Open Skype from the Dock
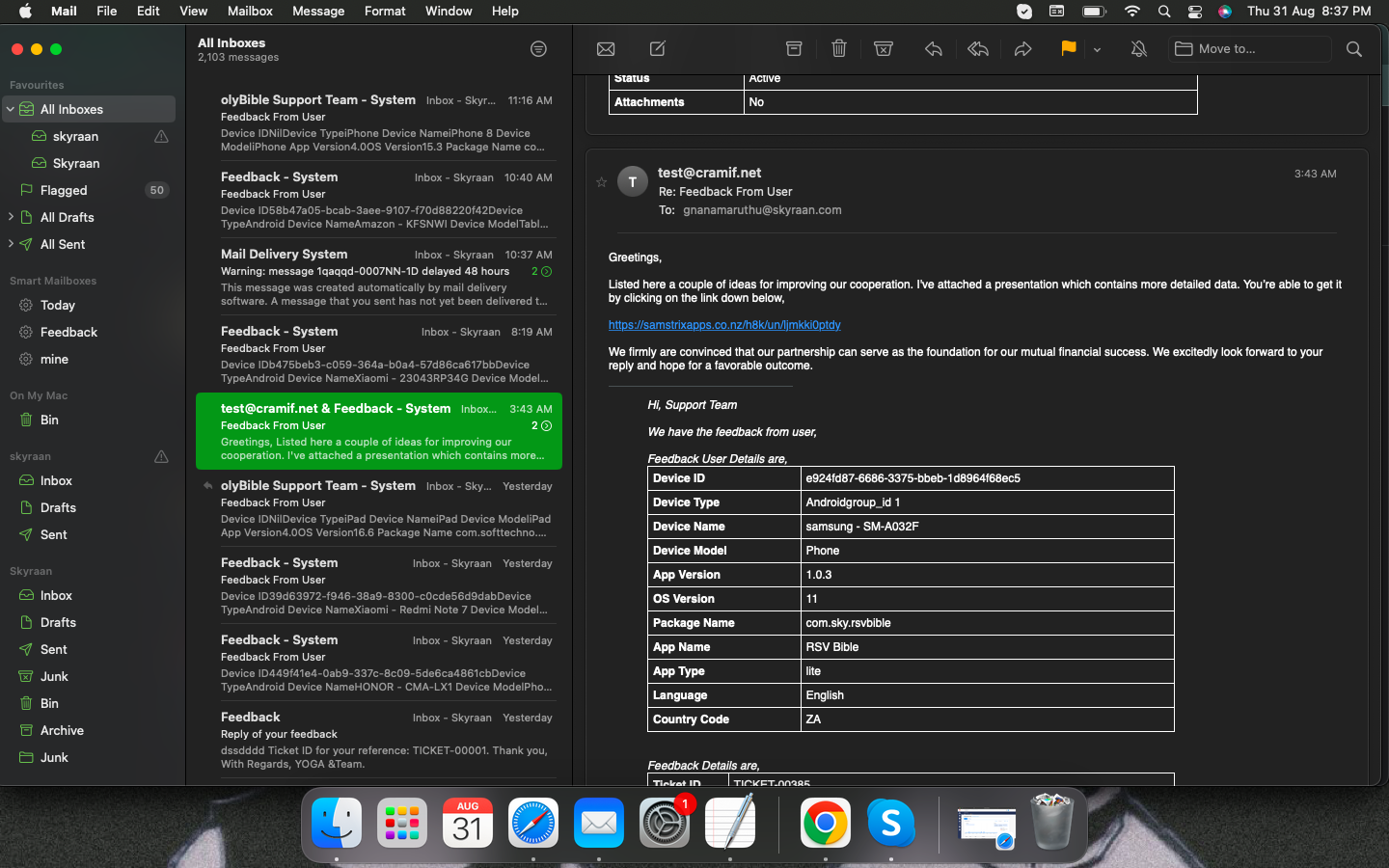 tap(891, 823)
